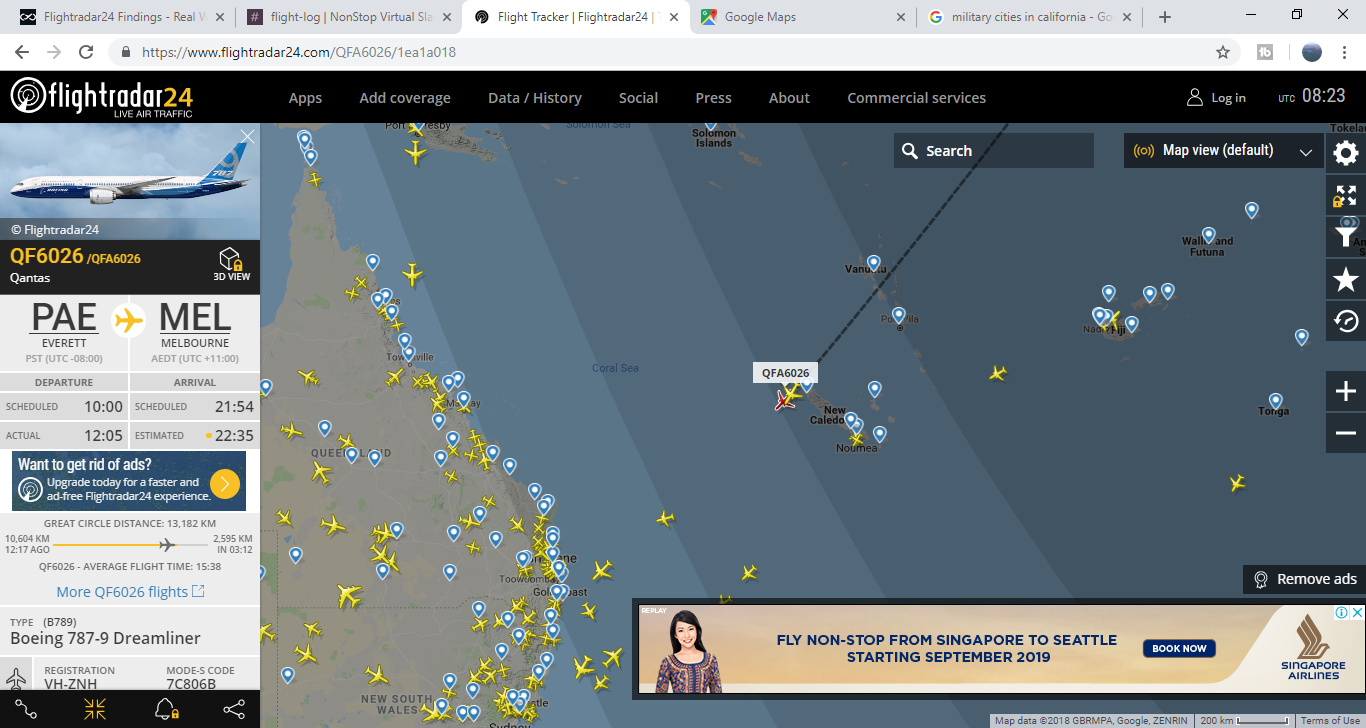Image resolution: width=1366 pixels, height=728 pixels.
Task: Open bookmarks star on map sidebar
Action: [1346, 280]
